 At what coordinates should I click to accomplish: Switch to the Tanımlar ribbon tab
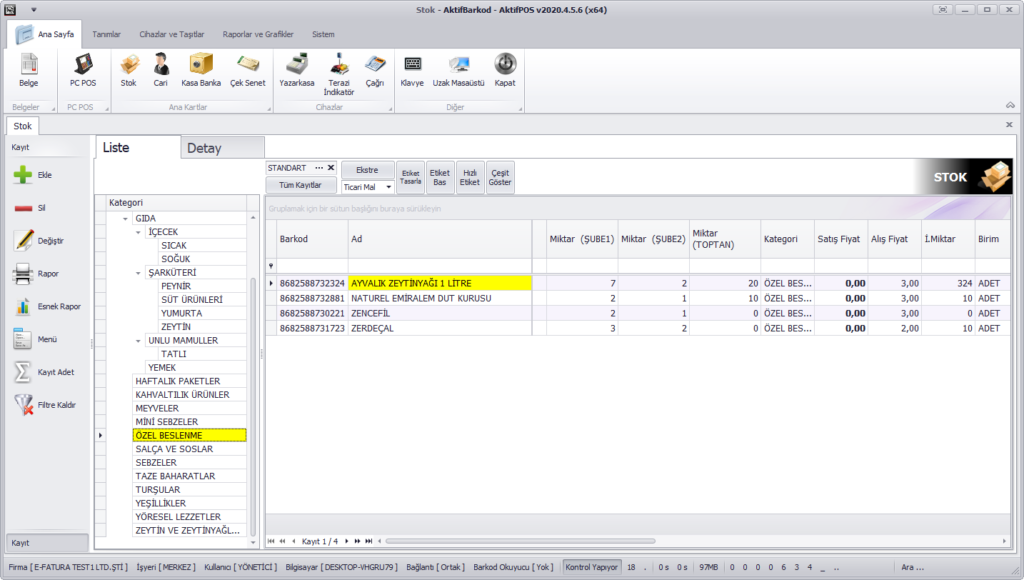pyautogui.click(x=106, y=34)
